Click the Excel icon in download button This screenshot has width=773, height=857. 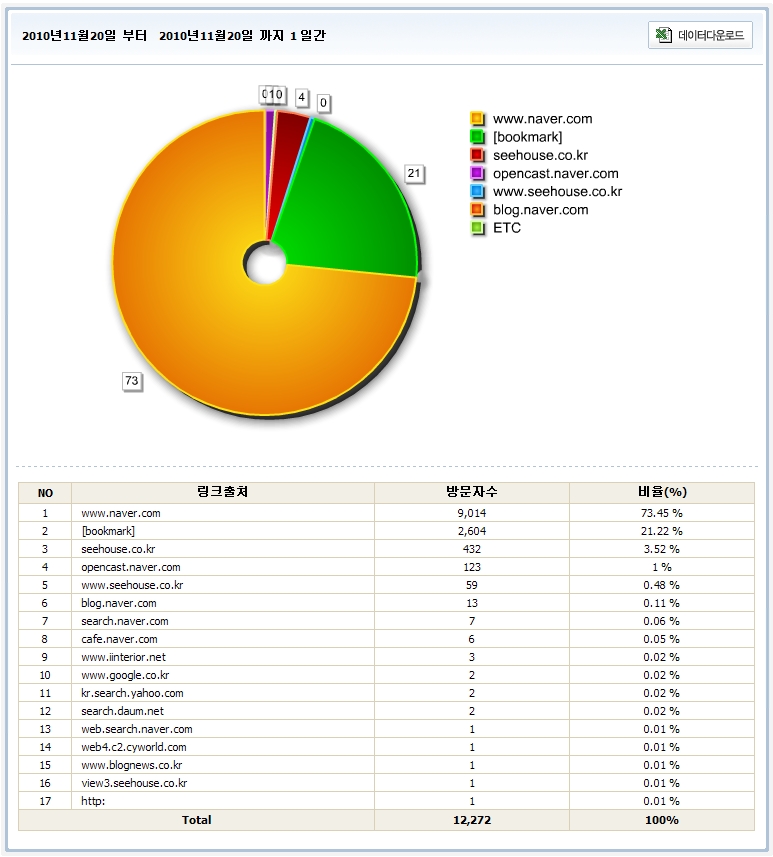click(x=663, y=35)
